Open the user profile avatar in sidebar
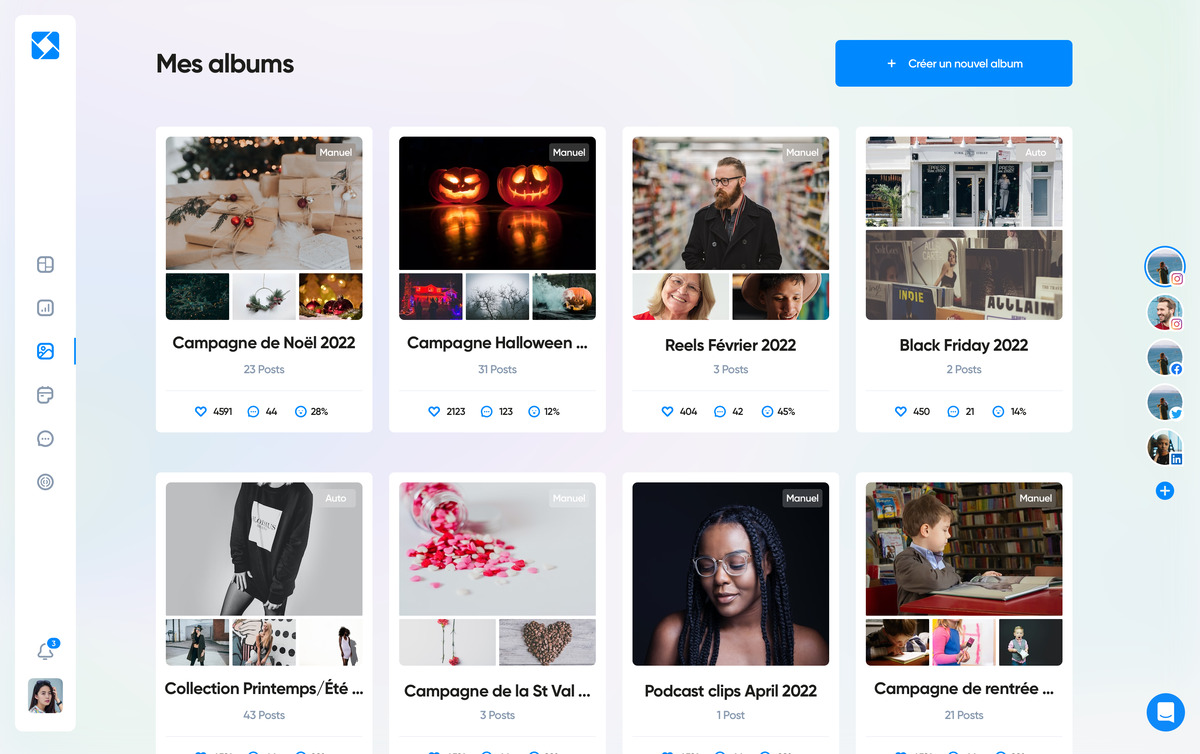The width and height of the screenshot is (1200, 754). pos(45,695)
